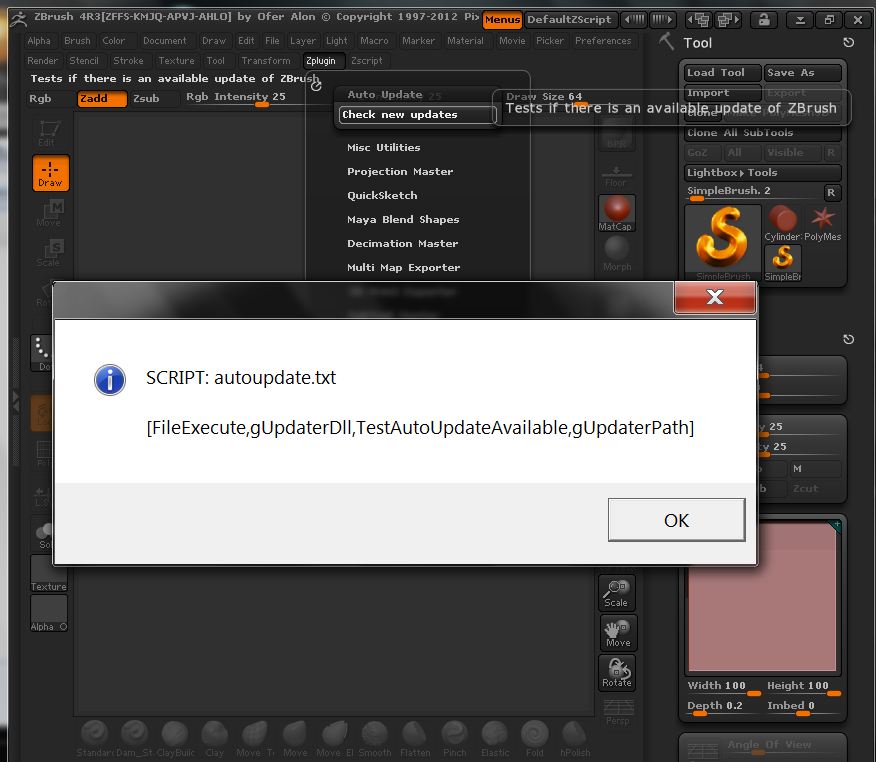This screenshot has width=876, height=762.
Task: Open the Texture slot thumbnail
Action: 49,573
